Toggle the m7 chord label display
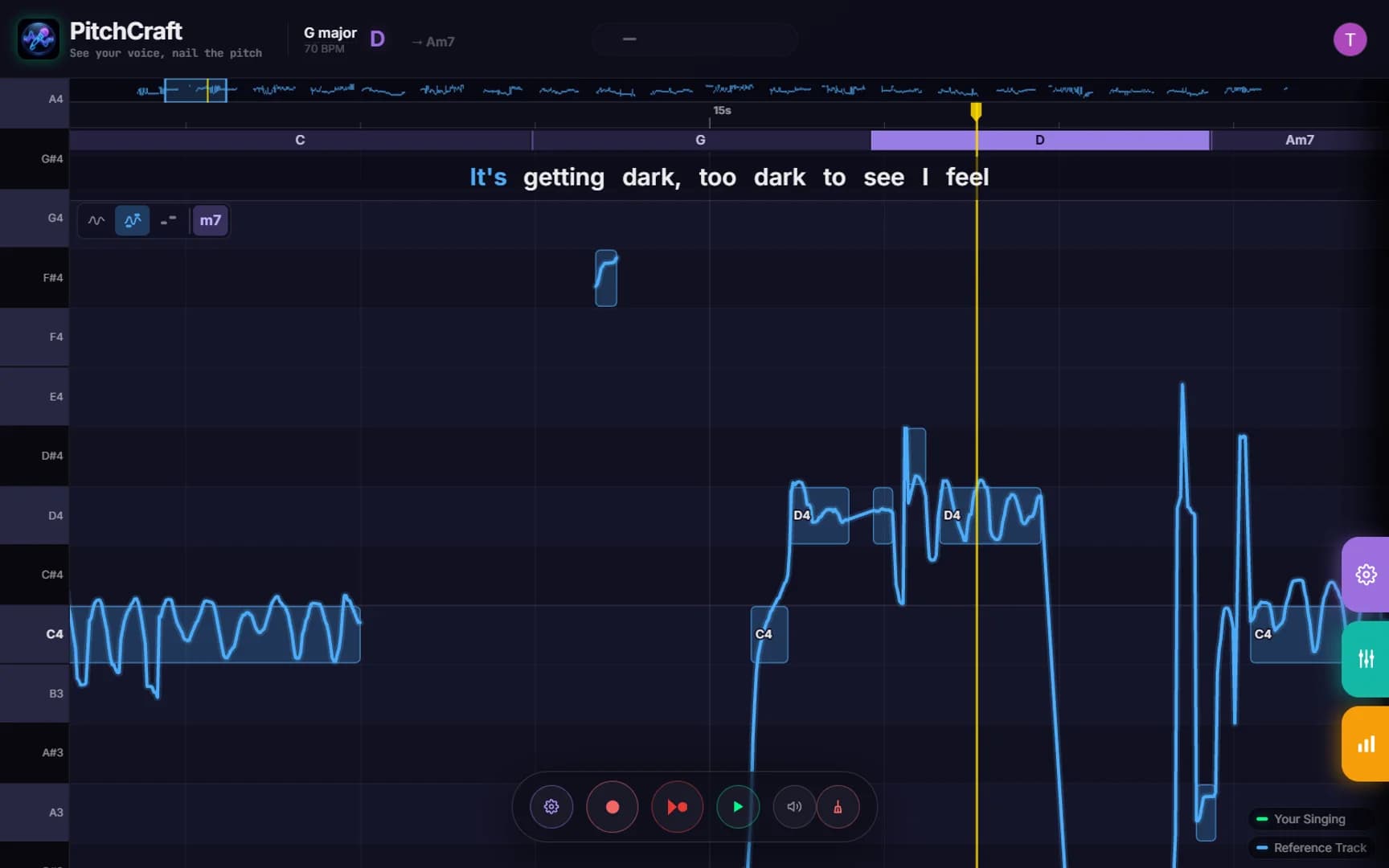 point(211,220)
